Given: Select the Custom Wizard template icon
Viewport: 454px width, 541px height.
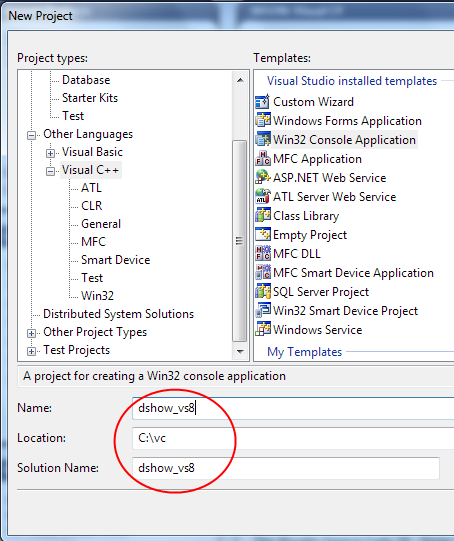Looking at the screenshot, I should pos(263,102).
